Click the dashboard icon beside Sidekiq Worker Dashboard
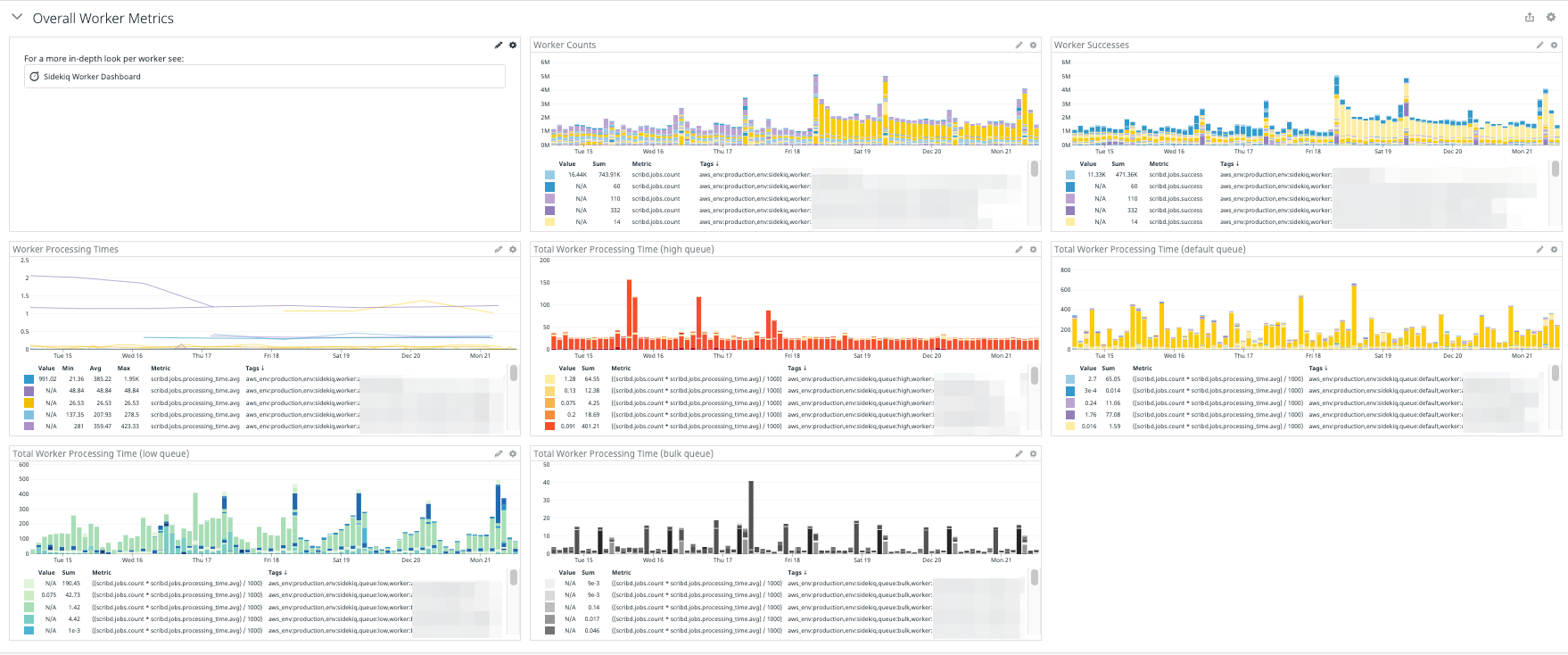Image resolution: width=1568 pixels, height=655 pixels. pos(35,77)
